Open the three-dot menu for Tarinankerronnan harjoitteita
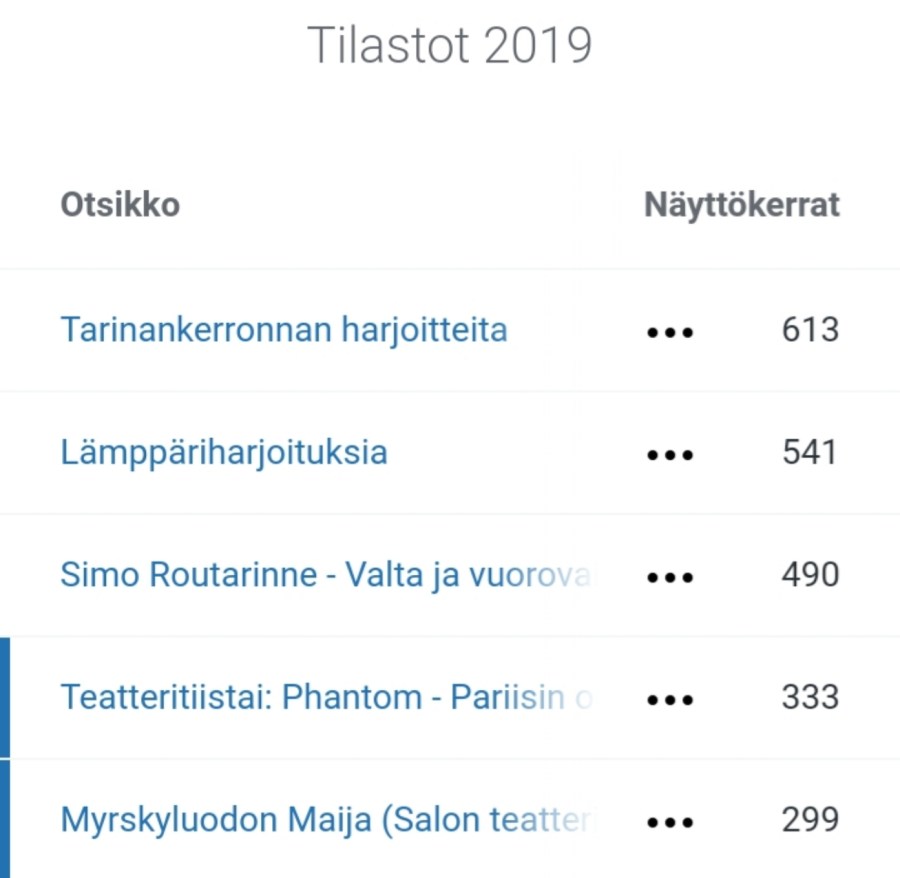Screen dimensions: 900x878 point(670,331)
